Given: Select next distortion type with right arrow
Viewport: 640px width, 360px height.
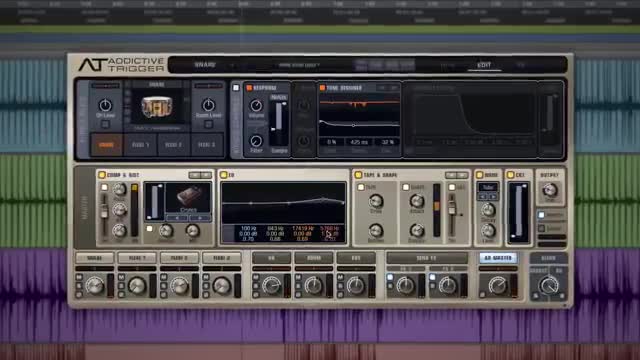Looking at the screenshot, I should [x=200, y=218].
